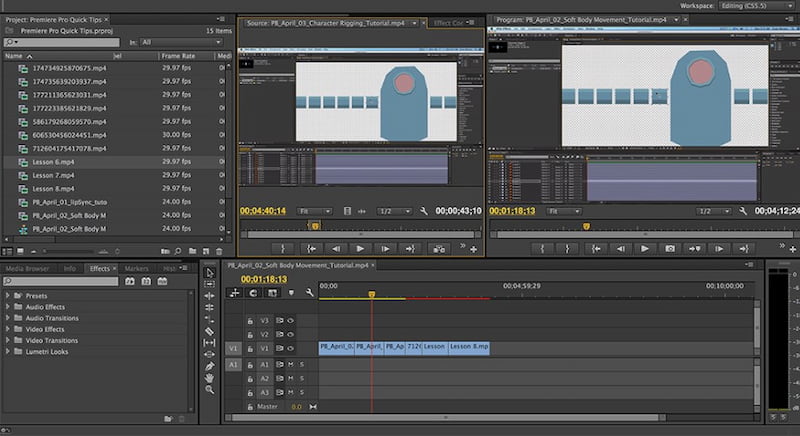This screenshot has width=800, height=436.
Task: Click the Project panel icon-size zoom slider
Action: tap(70, 251)
